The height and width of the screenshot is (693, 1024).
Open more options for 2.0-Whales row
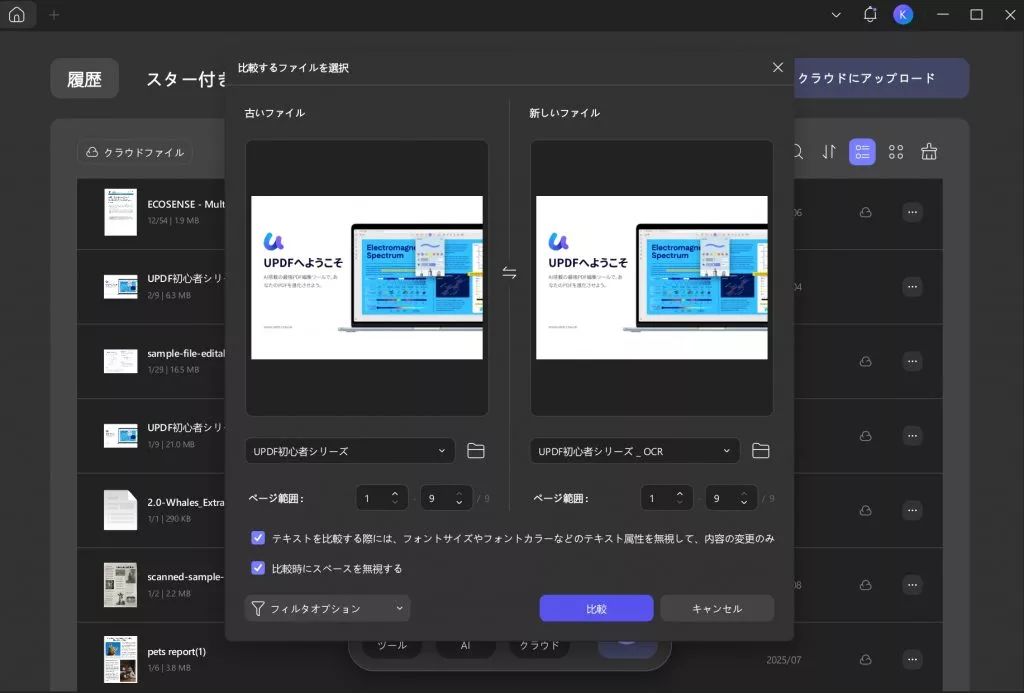coord(912,510)
